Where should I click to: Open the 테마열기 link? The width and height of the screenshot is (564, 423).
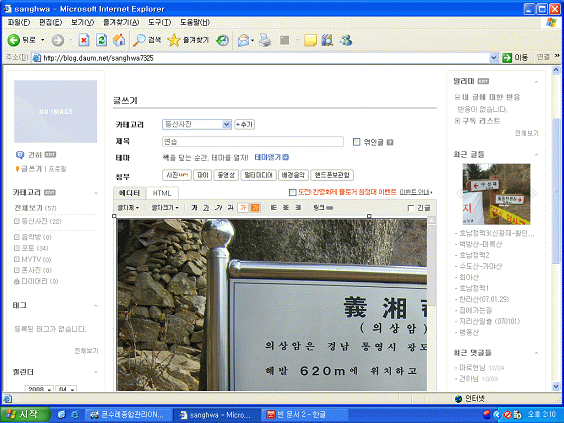(272, 157)
